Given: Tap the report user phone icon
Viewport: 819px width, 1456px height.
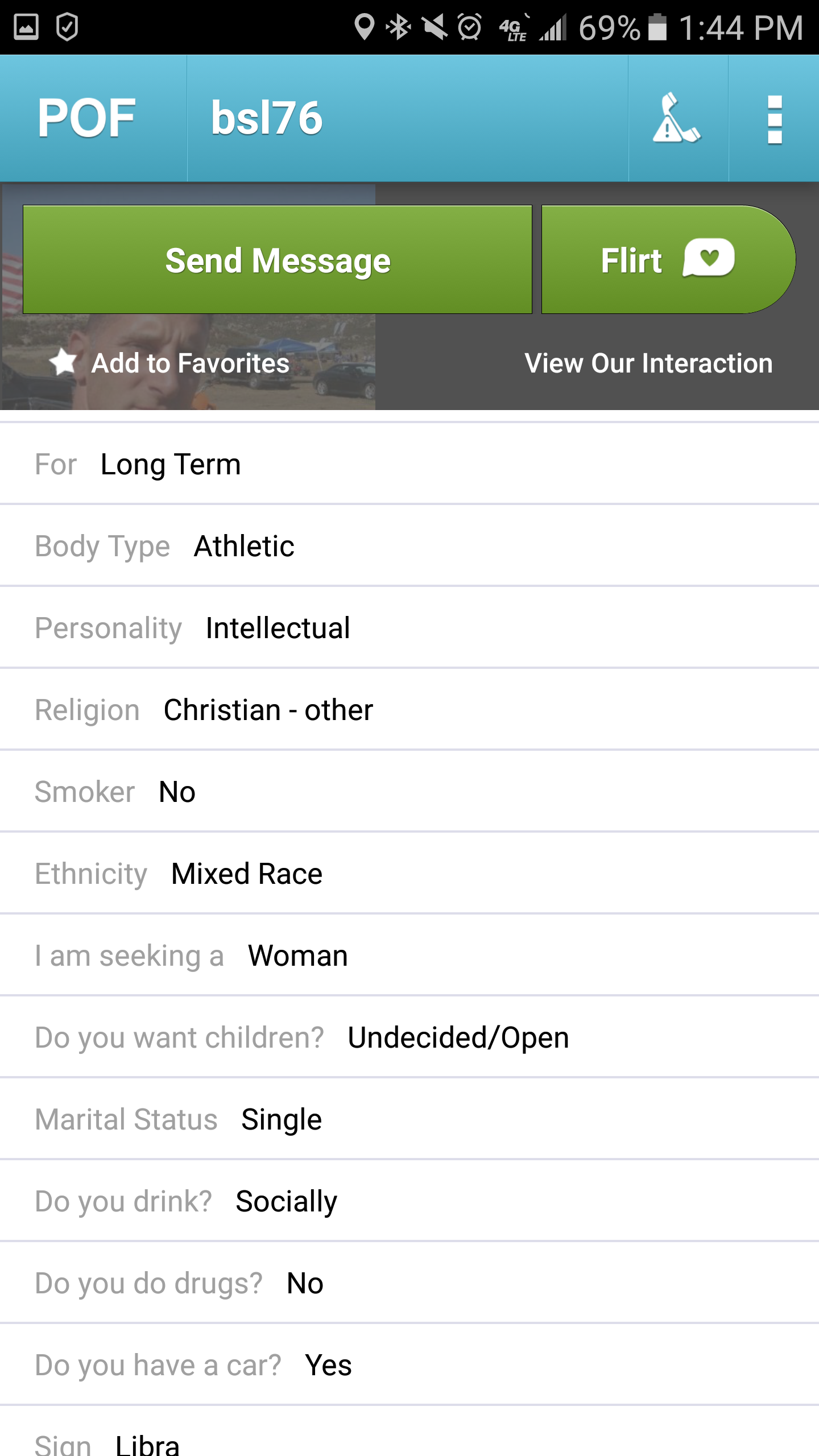Looking at the screenshot, I should [677, 118].
